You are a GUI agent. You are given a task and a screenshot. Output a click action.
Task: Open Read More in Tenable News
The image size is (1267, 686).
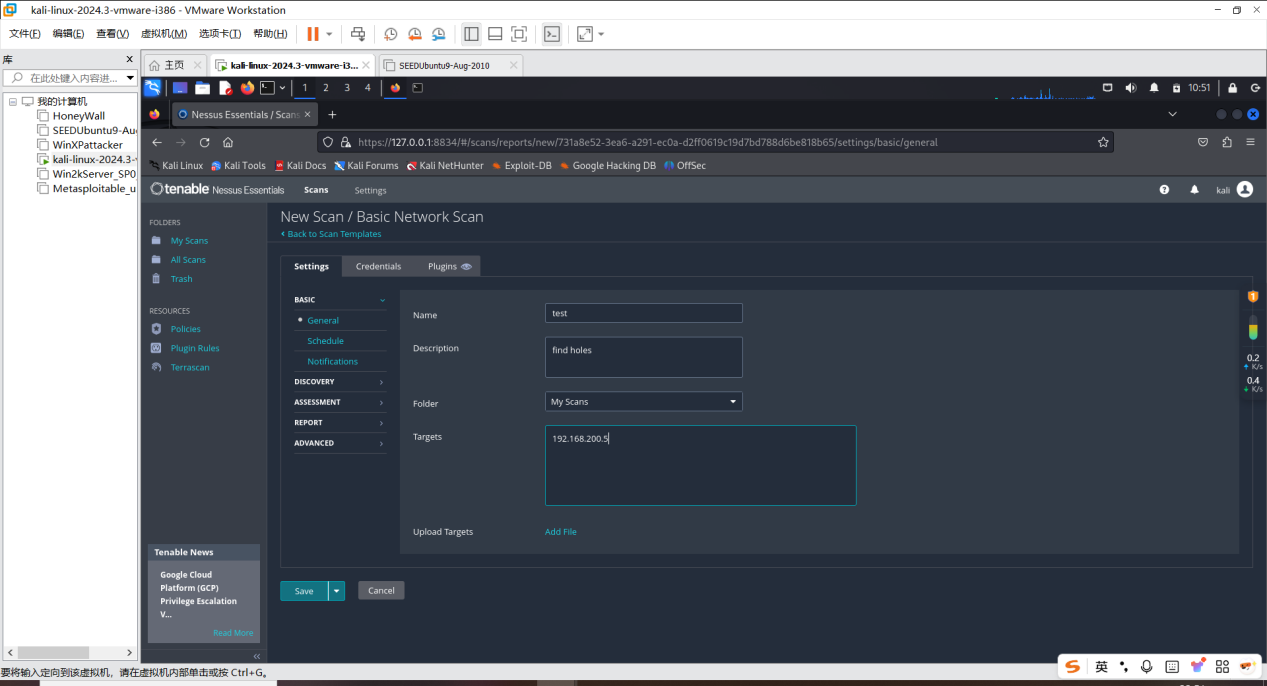coord(233,633)
